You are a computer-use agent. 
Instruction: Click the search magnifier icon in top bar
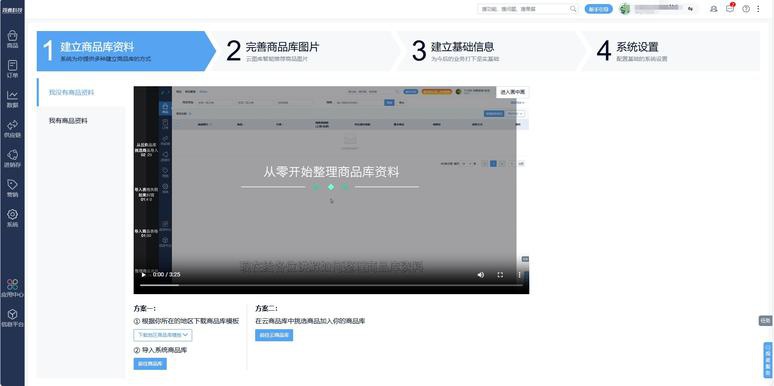coord(573,9)
